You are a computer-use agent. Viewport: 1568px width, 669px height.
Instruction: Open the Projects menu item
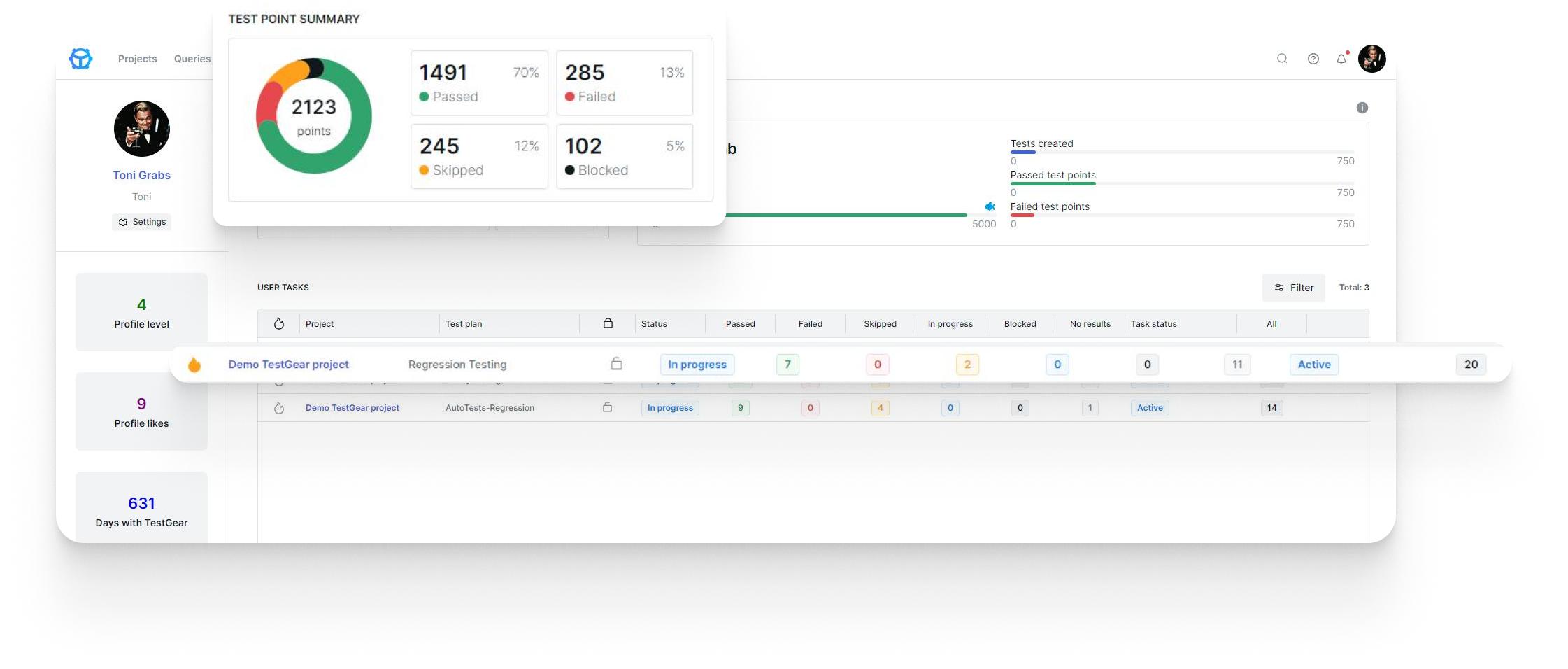pos(137,59)
